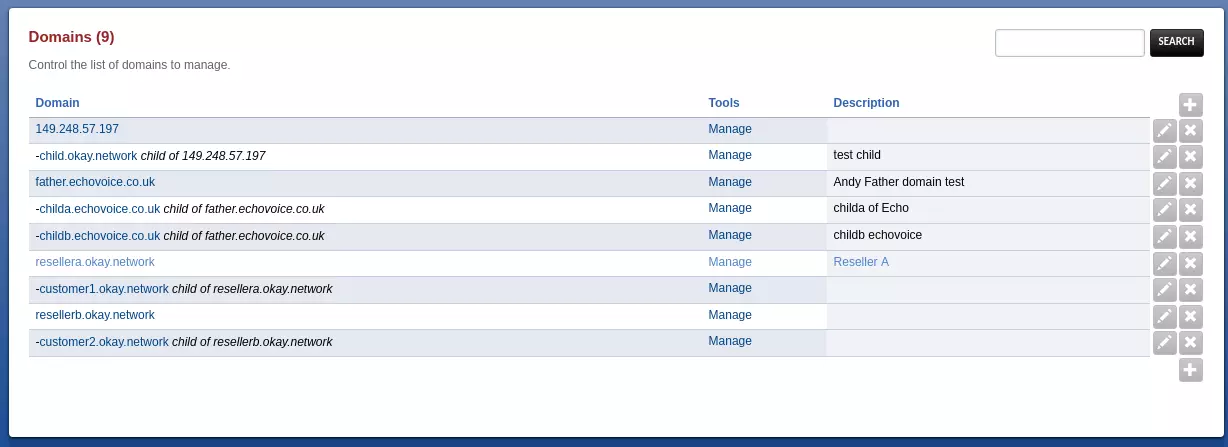1228x447 pixels.
Task: Click Manage for customer2.okay.network
Action: [x=730, y=341]
